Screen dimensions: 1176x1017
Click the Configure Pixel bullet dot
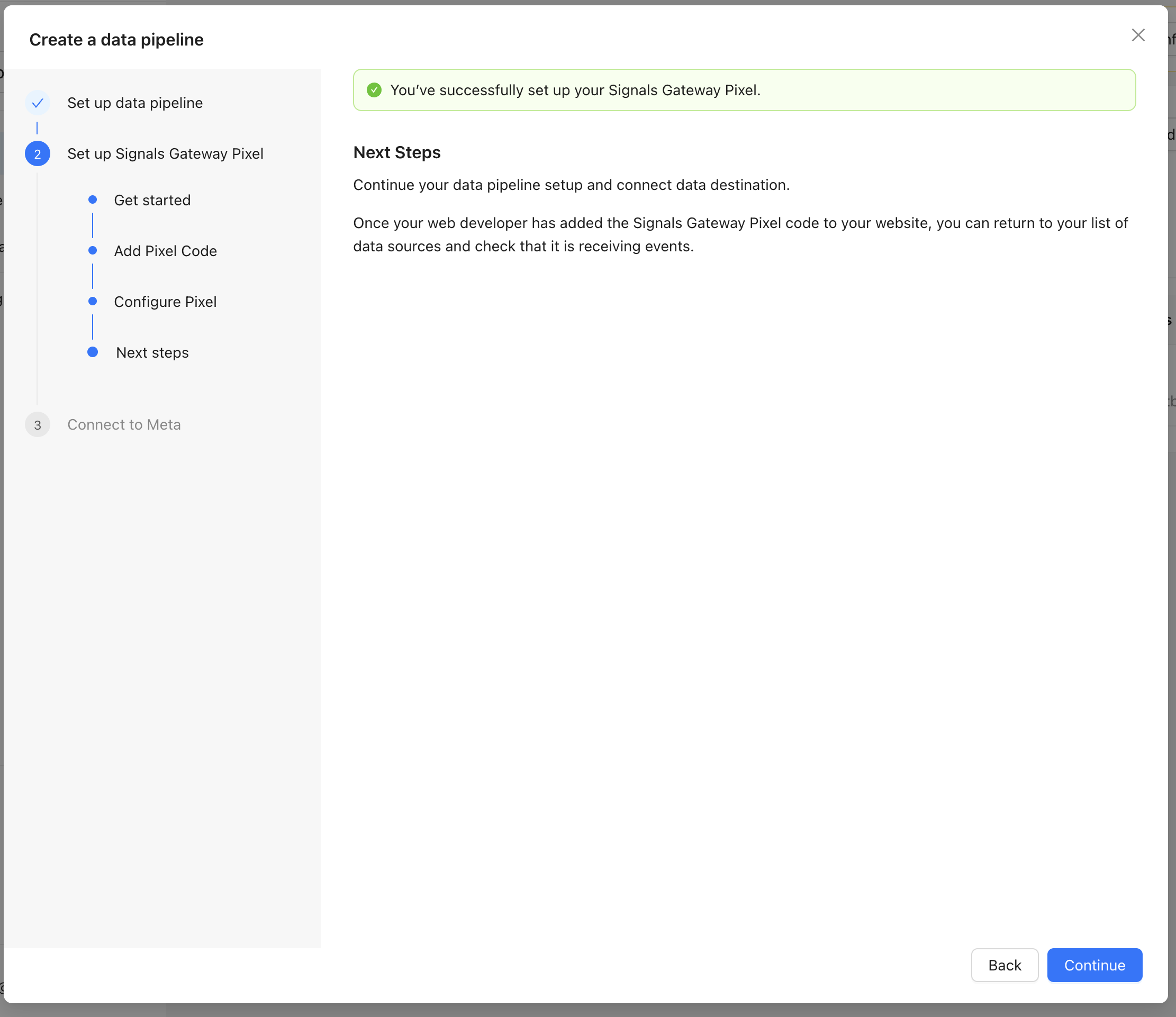click(93, 302)
